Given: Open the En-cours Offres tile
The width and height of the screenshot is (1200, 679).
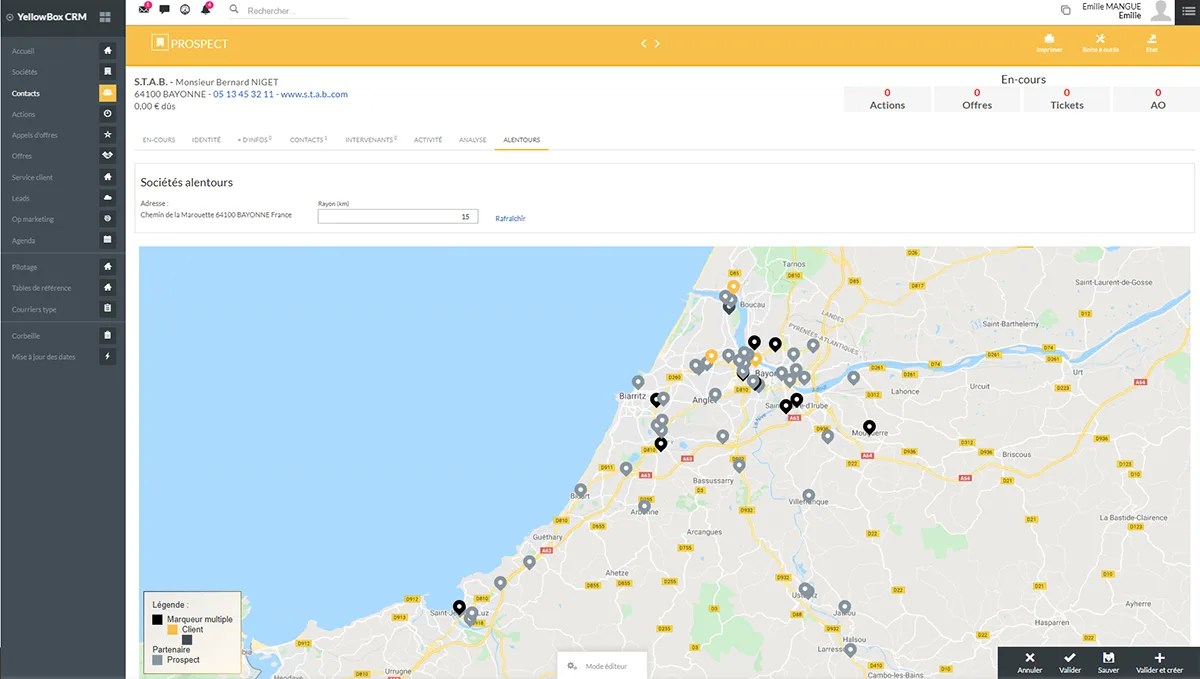Looking at the screenshot, I should [x=977, y=99].
